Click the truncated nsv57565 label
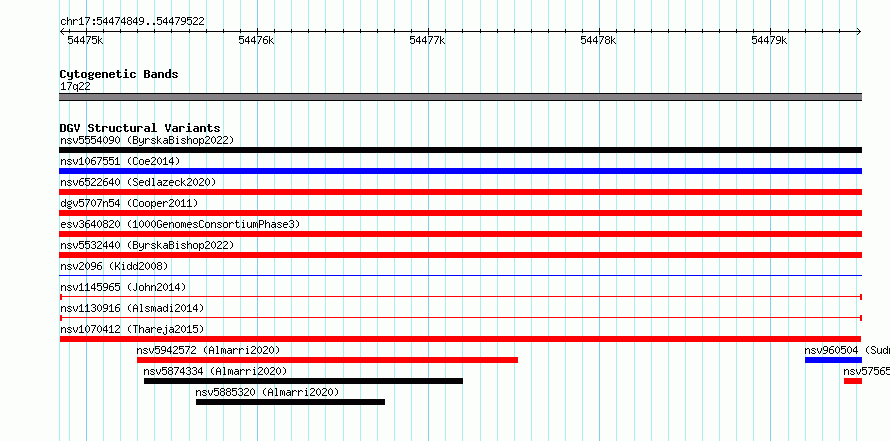The height and width of the screenshot is (441, 890). click(x=867, y=371)
